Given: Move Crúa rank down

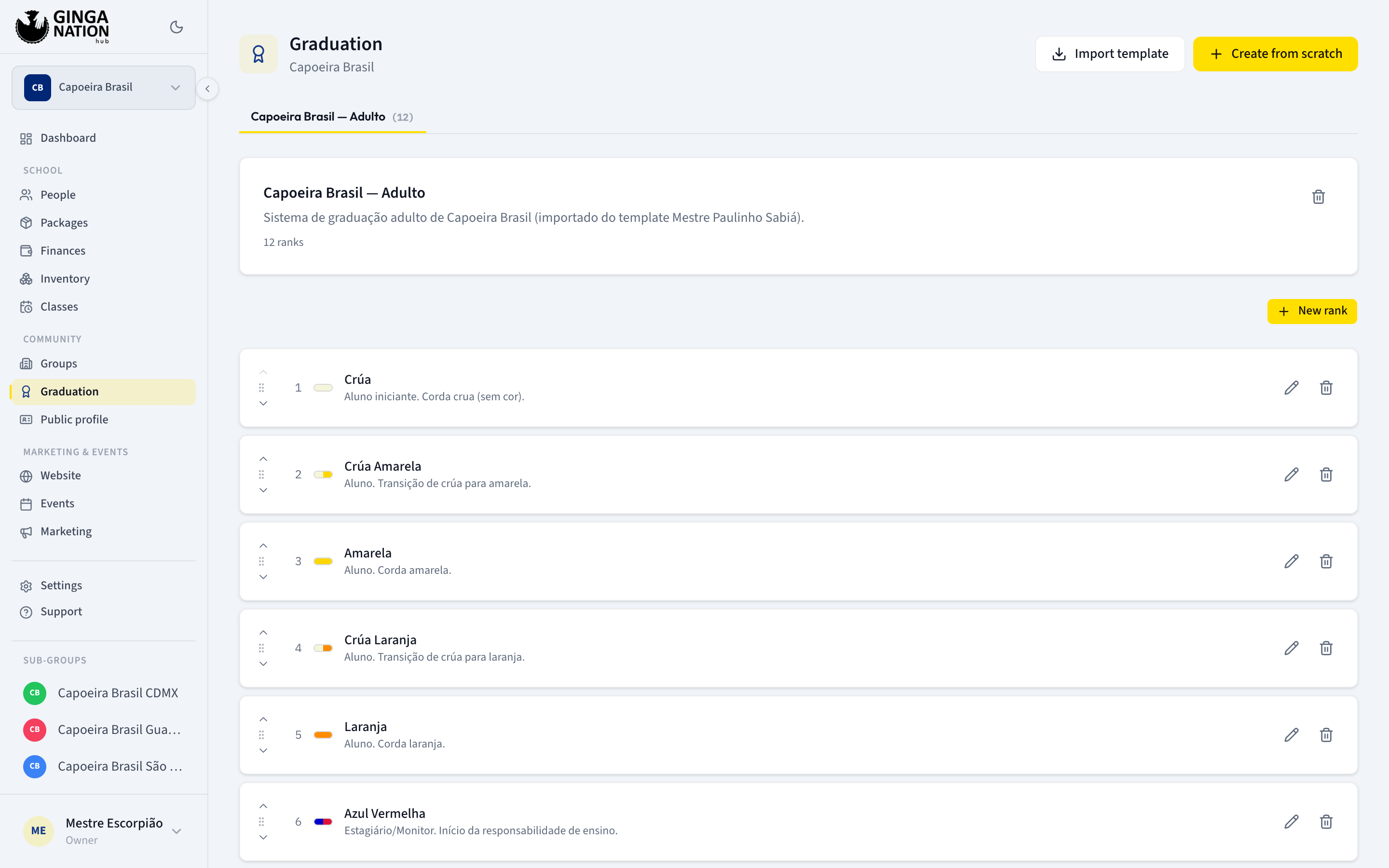Looking at the screenshot, I should coord(263,404).
